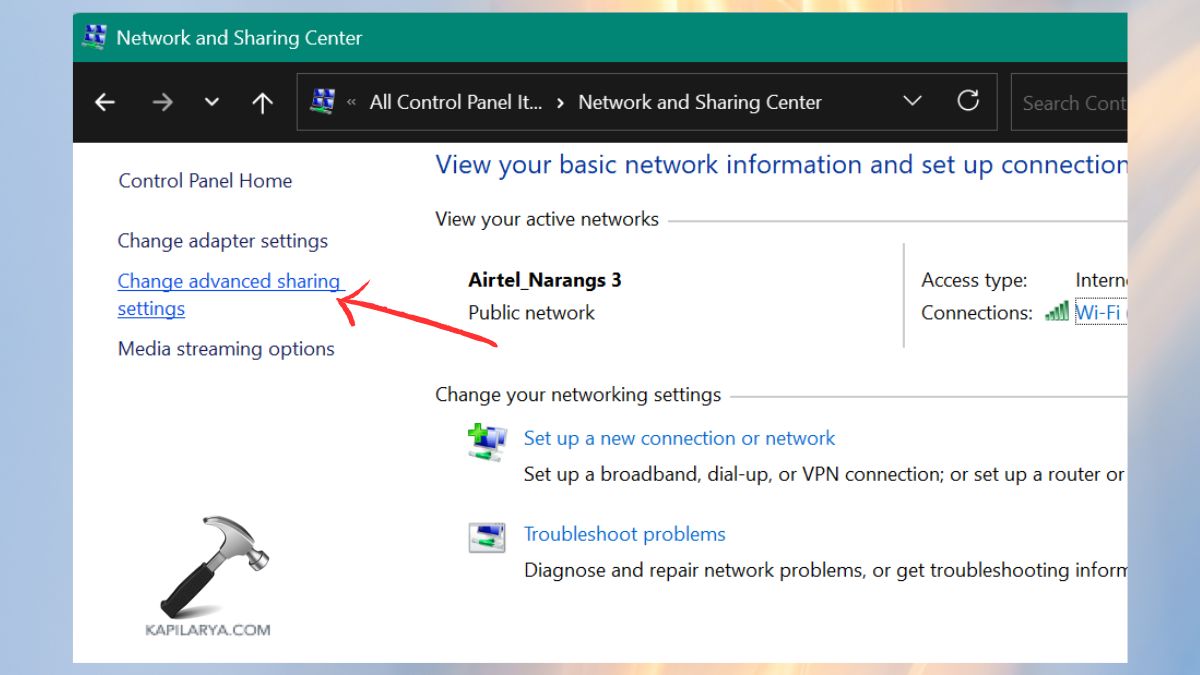This screenshot has width=1200, height=675.
Task: Open the Wi-Fi connection details link
Action: tap(1099, 312)
